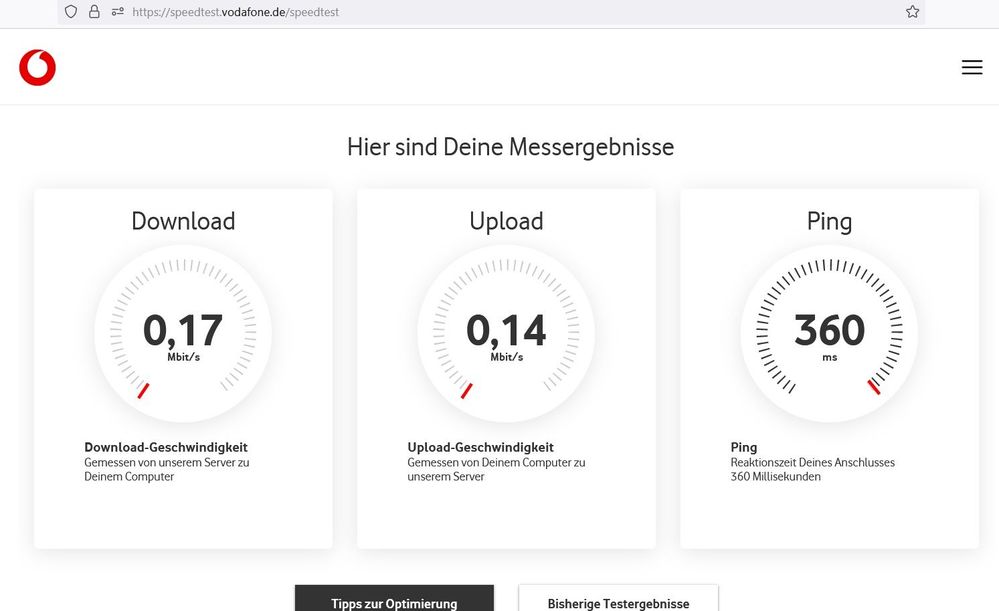The image size is (999, 611).
Task: Click the Vodafone logo
Action: [x=38, y=68]
